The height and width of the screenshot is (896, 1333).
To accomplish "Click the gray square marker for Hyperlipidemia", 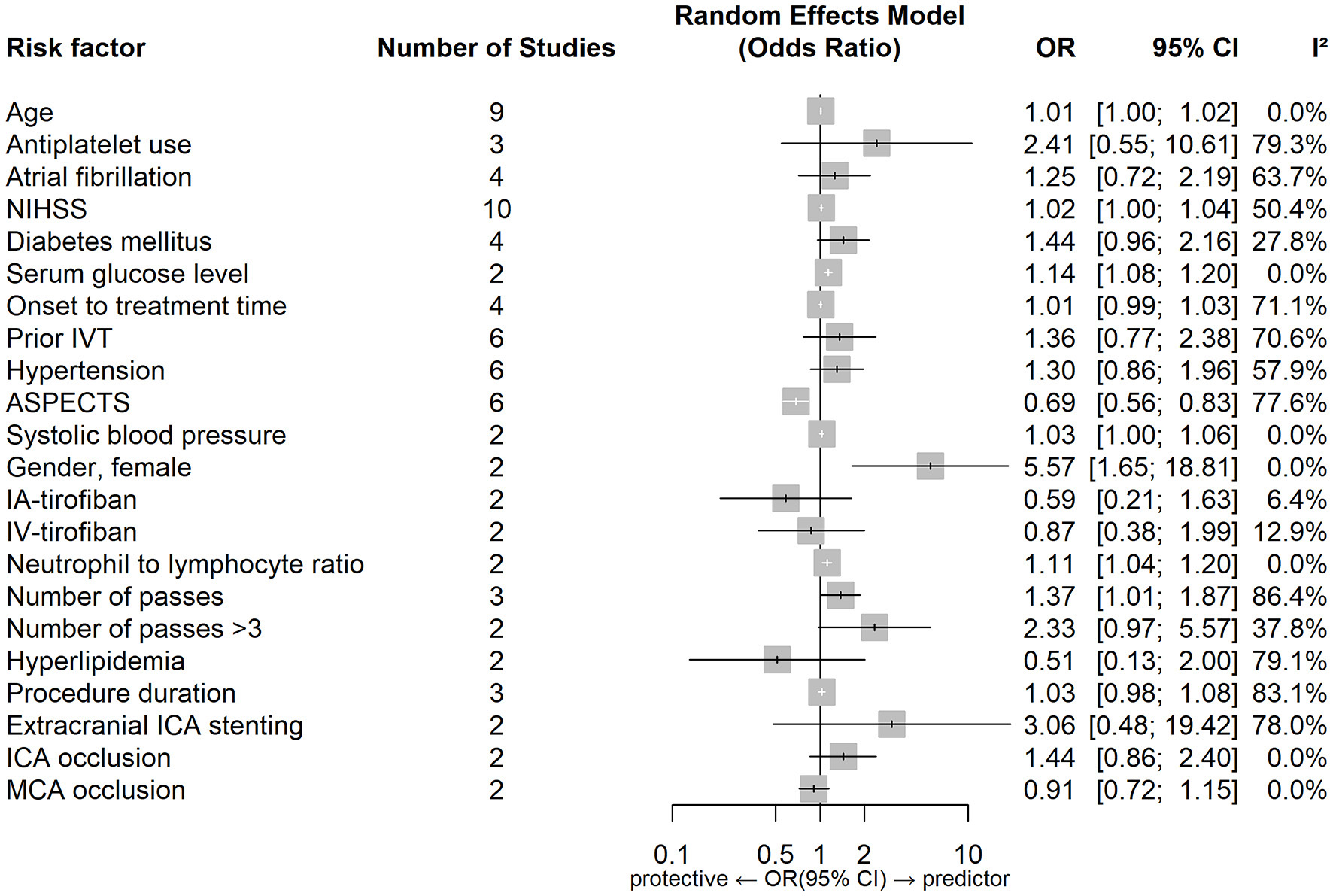I will [777, 660].
